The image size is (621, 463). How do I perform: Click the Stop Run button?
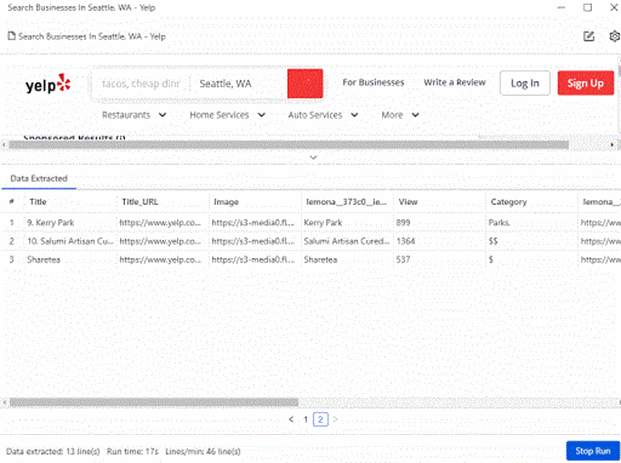(592, 451)
